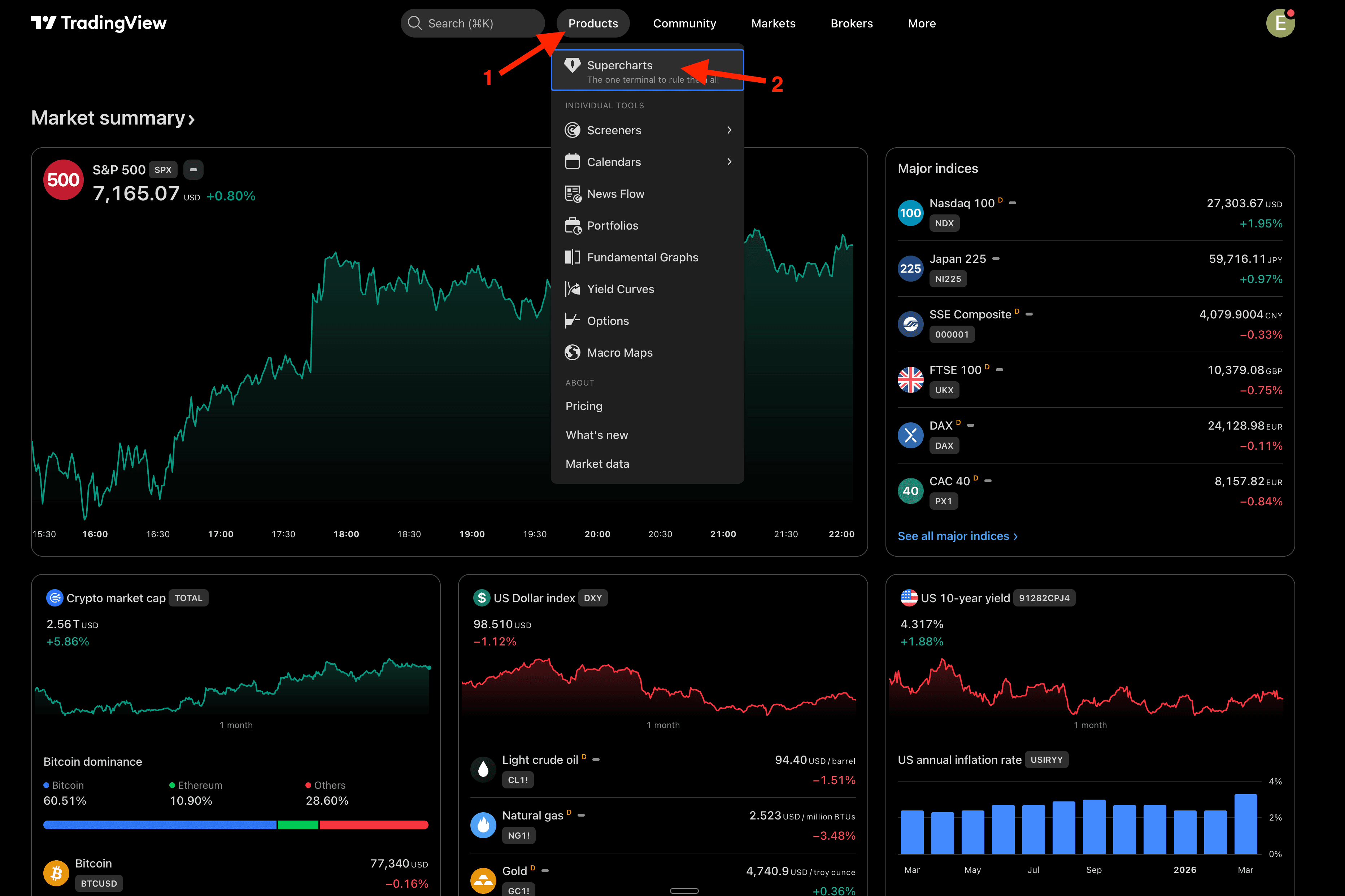
Task: Click the Gold bars icon
Action: click(483, 880)
